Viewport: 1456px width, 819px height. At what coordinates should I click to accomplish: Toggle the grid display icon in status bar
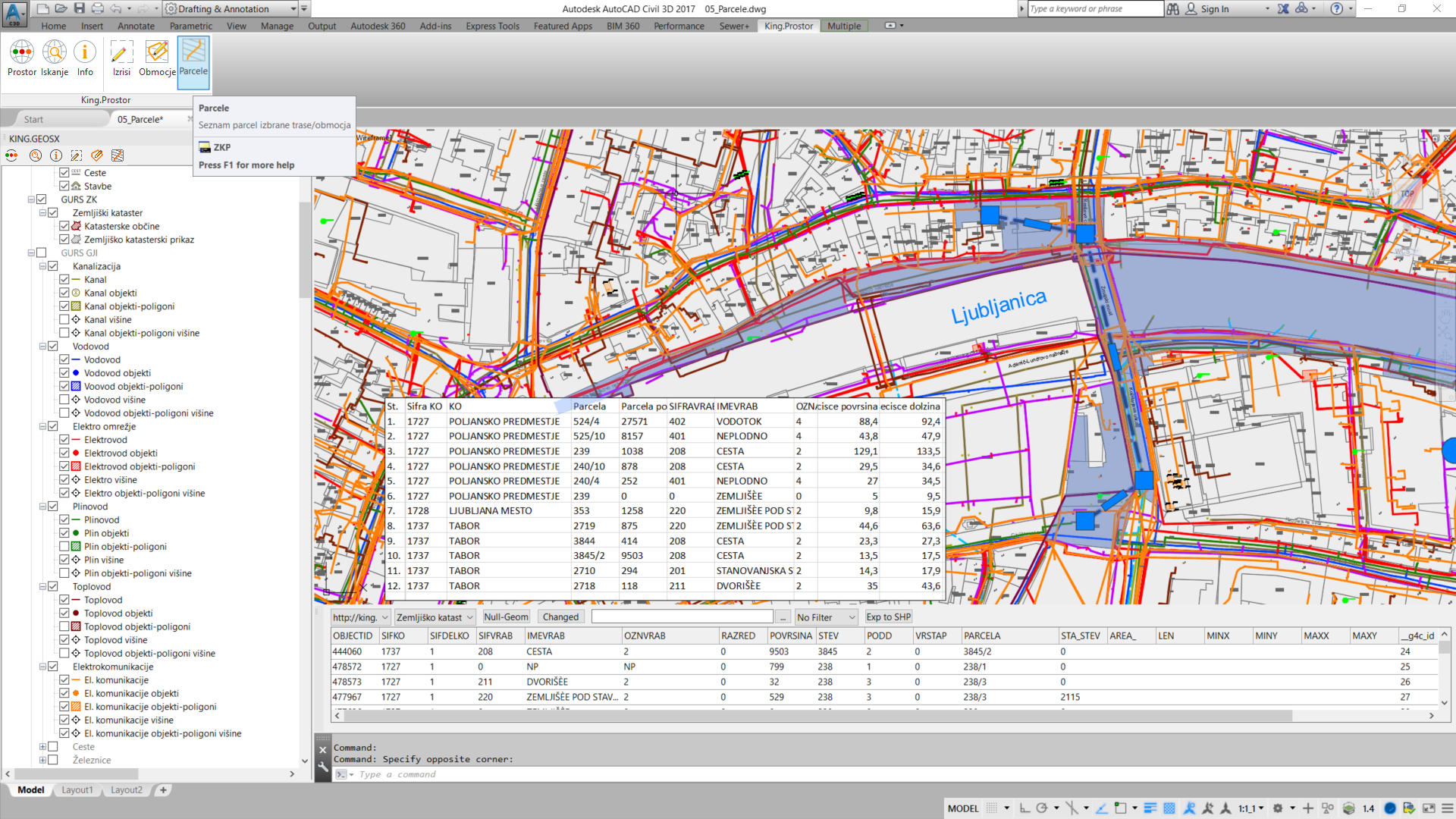tap(992, 808)
